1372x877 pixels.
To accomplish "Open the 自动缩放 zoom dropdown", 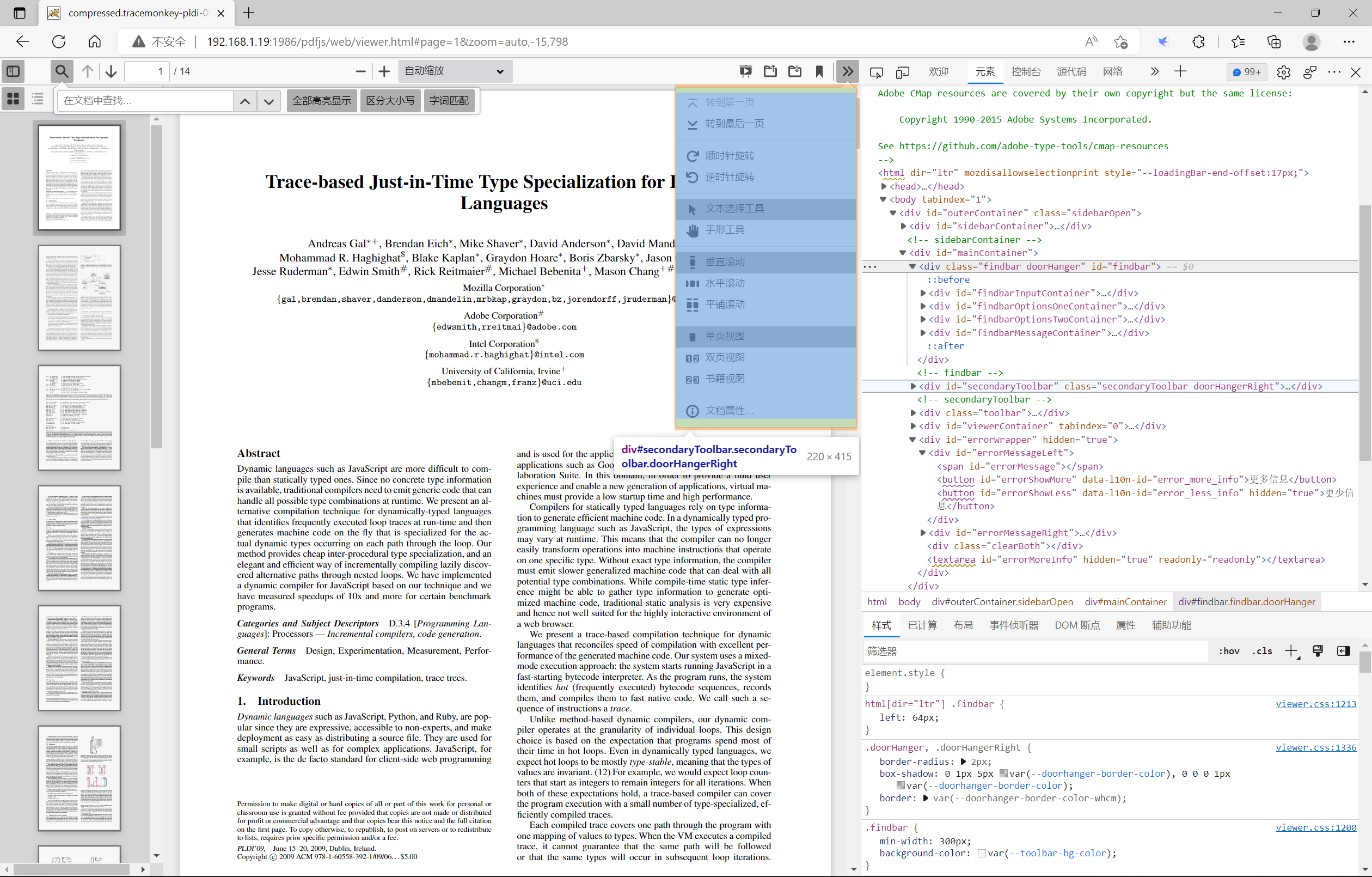I will (x=454, y=71).
